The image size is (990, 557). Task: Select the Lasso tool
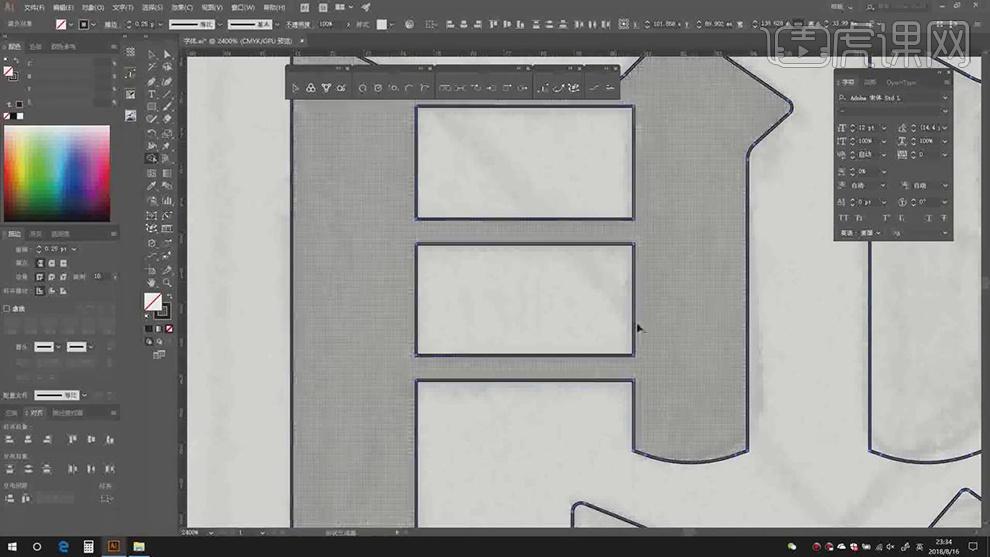click(x=167, y=68)
